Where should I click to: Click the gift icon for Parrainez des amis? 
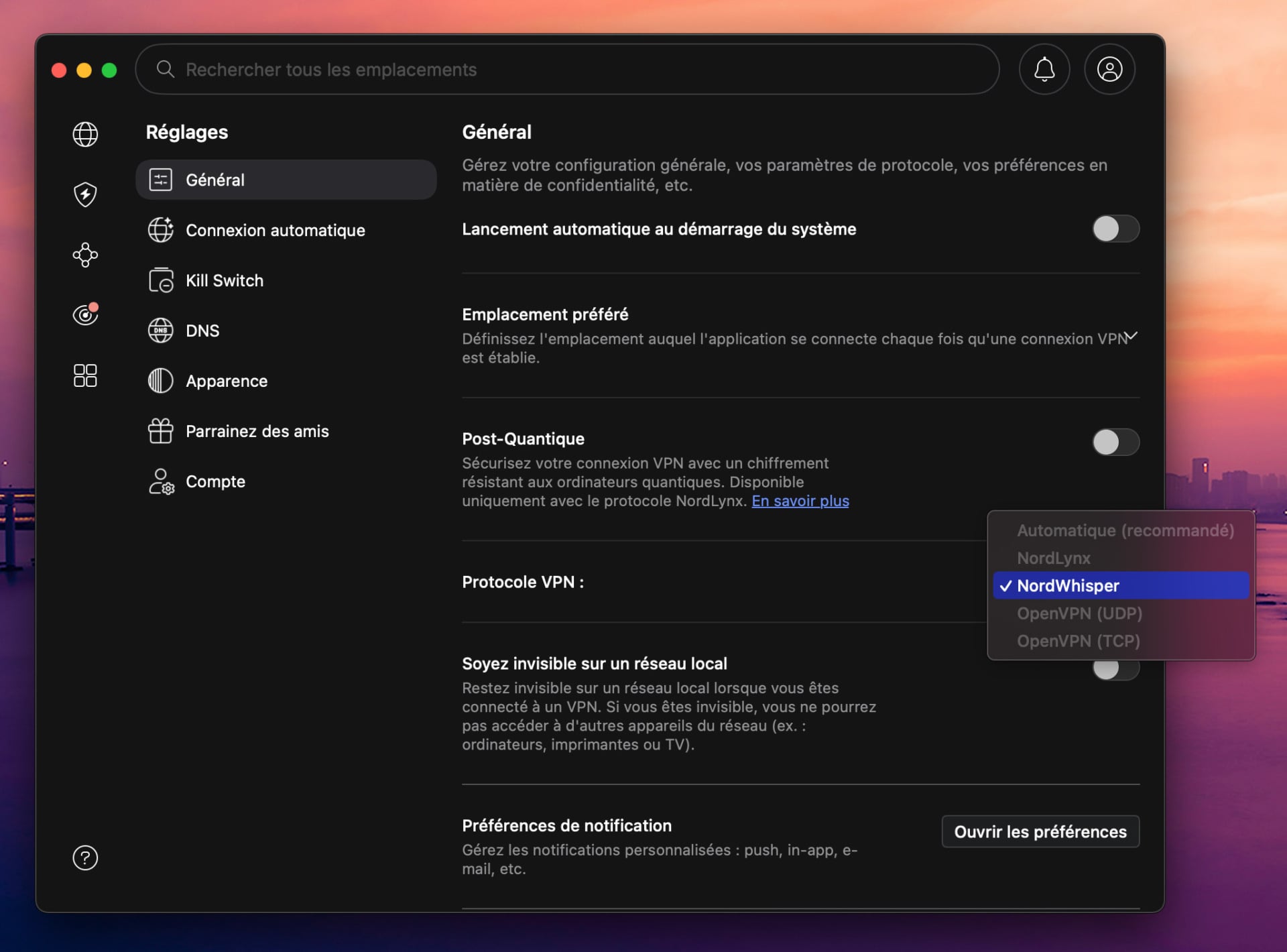coord(161,431)
